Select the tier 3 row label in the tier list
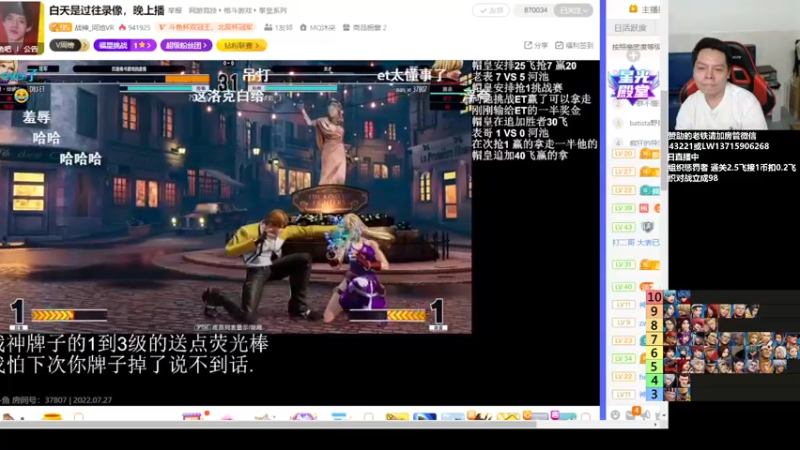Screen dimensions: 800x450 click(x=654, y=394)
